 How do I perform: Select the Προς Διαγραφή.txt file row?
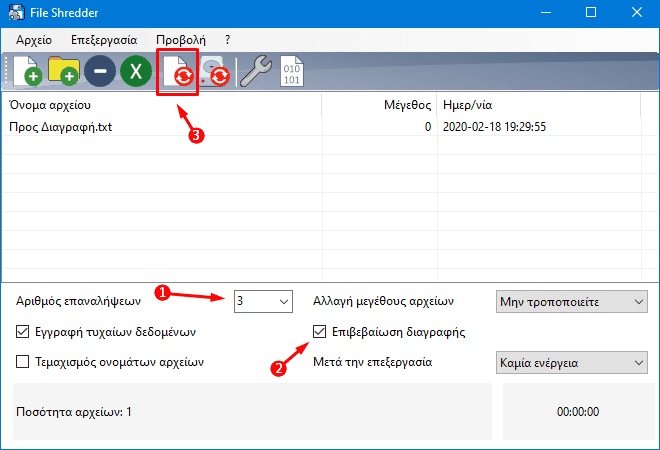point(322,127)
